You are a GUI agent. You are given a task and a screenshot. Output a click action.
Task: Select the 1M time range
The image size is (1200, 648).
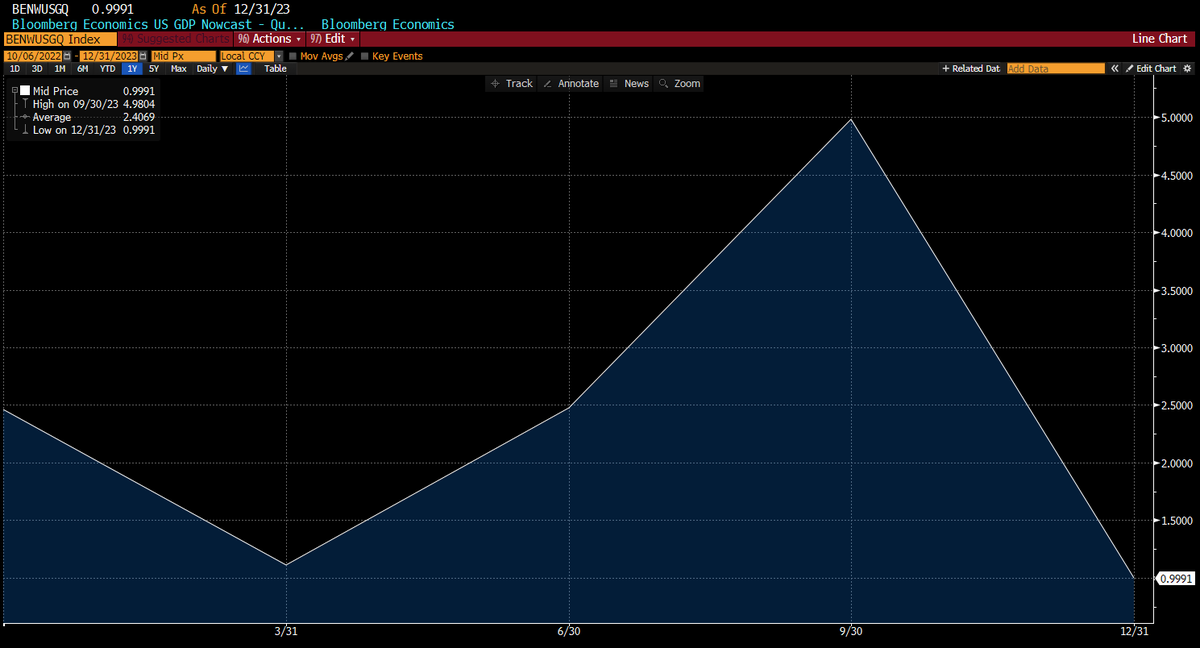tap(60, 69)
